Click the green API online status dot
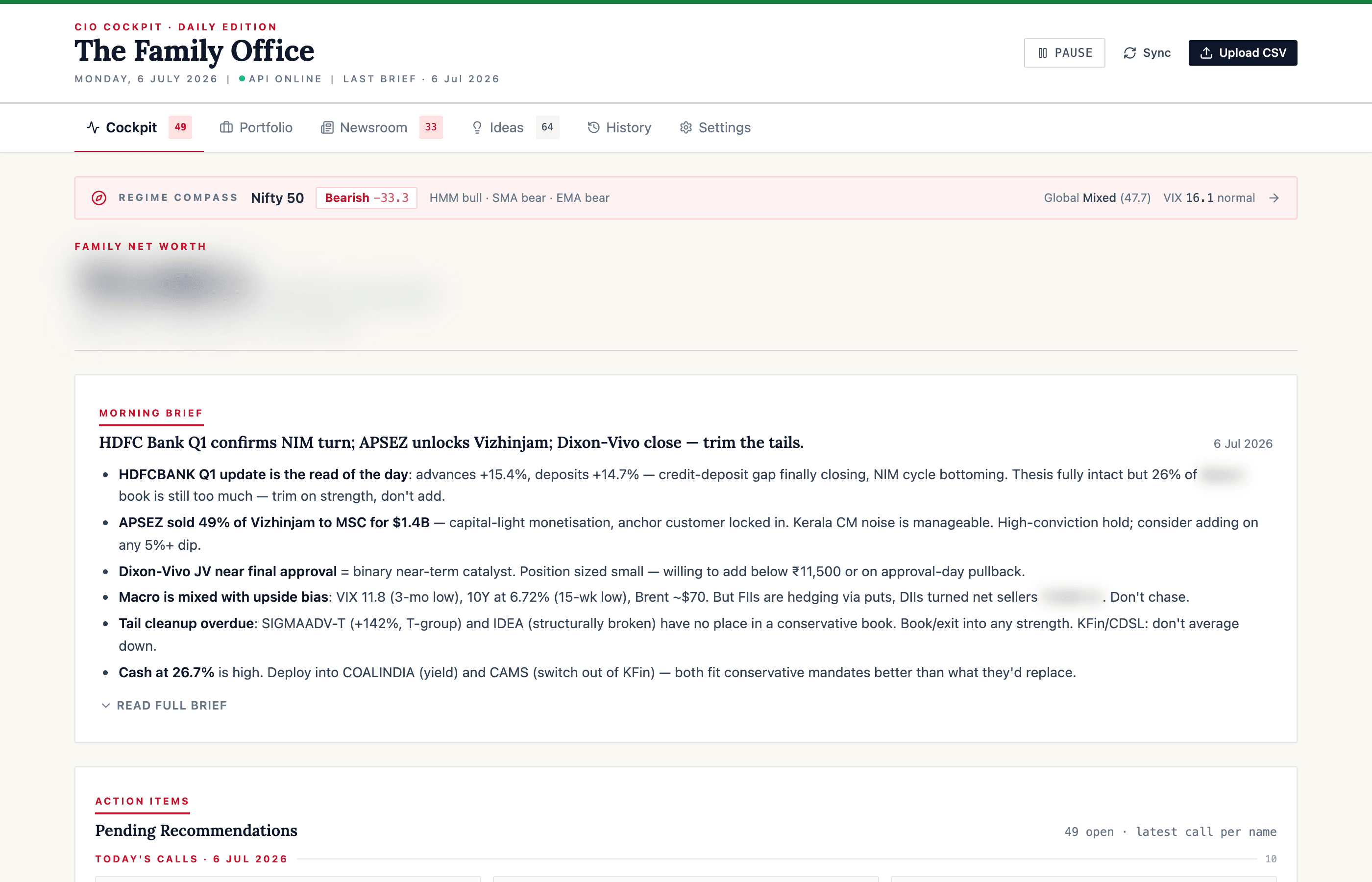The width and height of the screenshot is (1372, 882). click(242, 78)
